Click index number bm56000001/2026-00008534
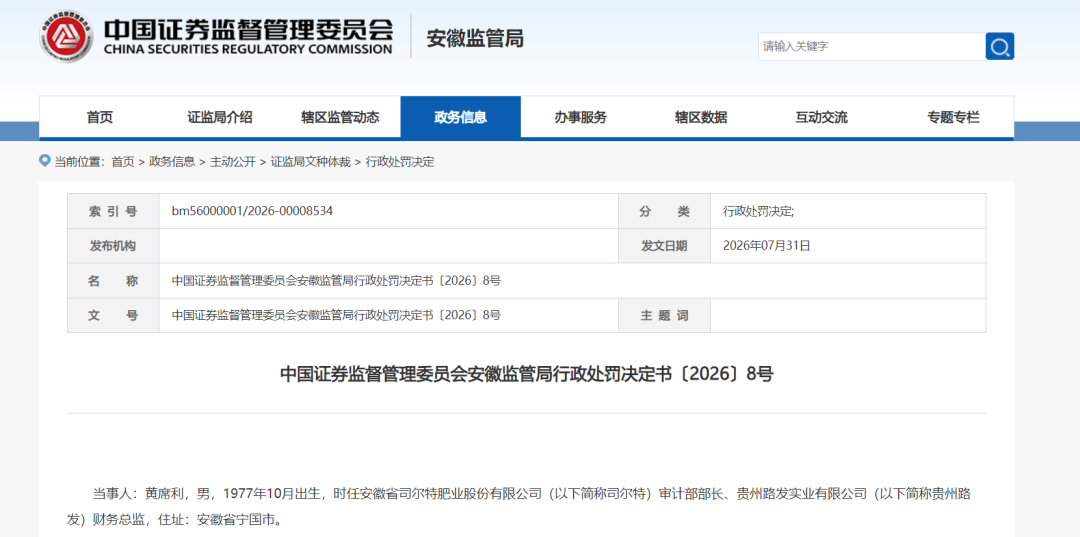 click(x=252, y=211)
